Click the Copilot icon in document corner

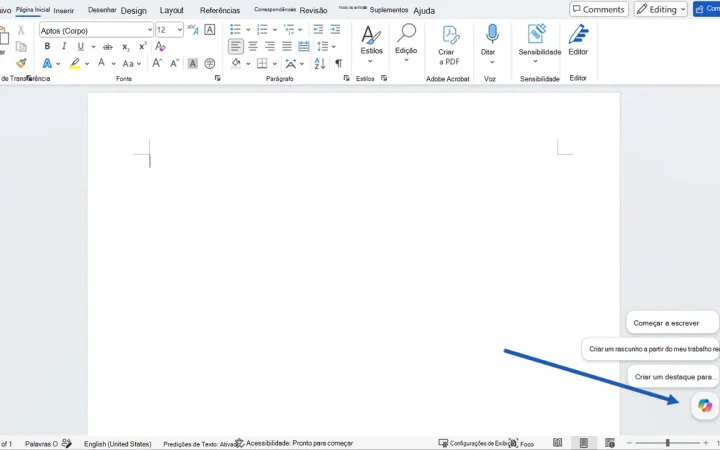pos(705,405)
